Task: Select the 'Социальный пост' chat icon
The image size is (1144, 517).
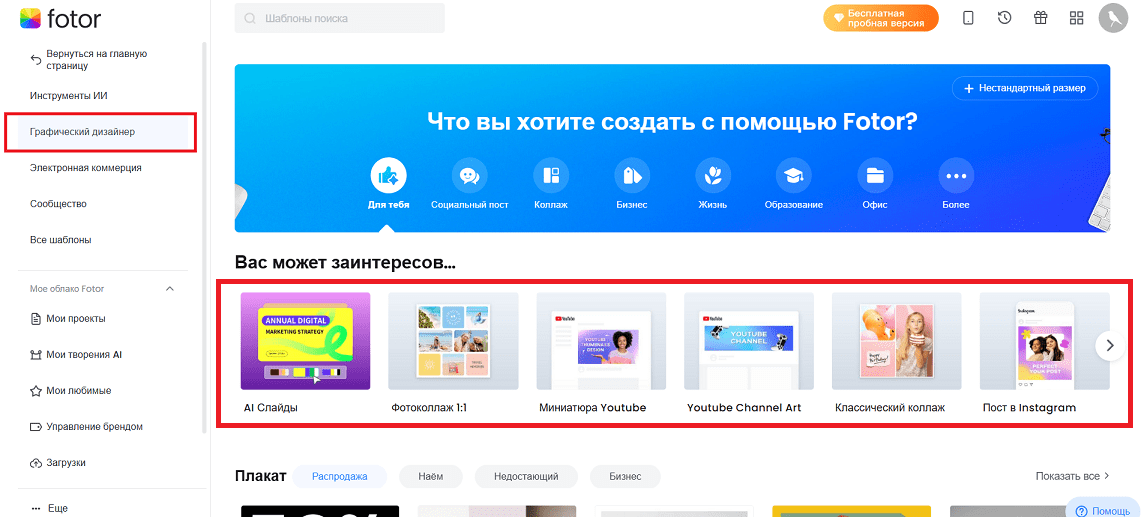Action: pos(470,176)
